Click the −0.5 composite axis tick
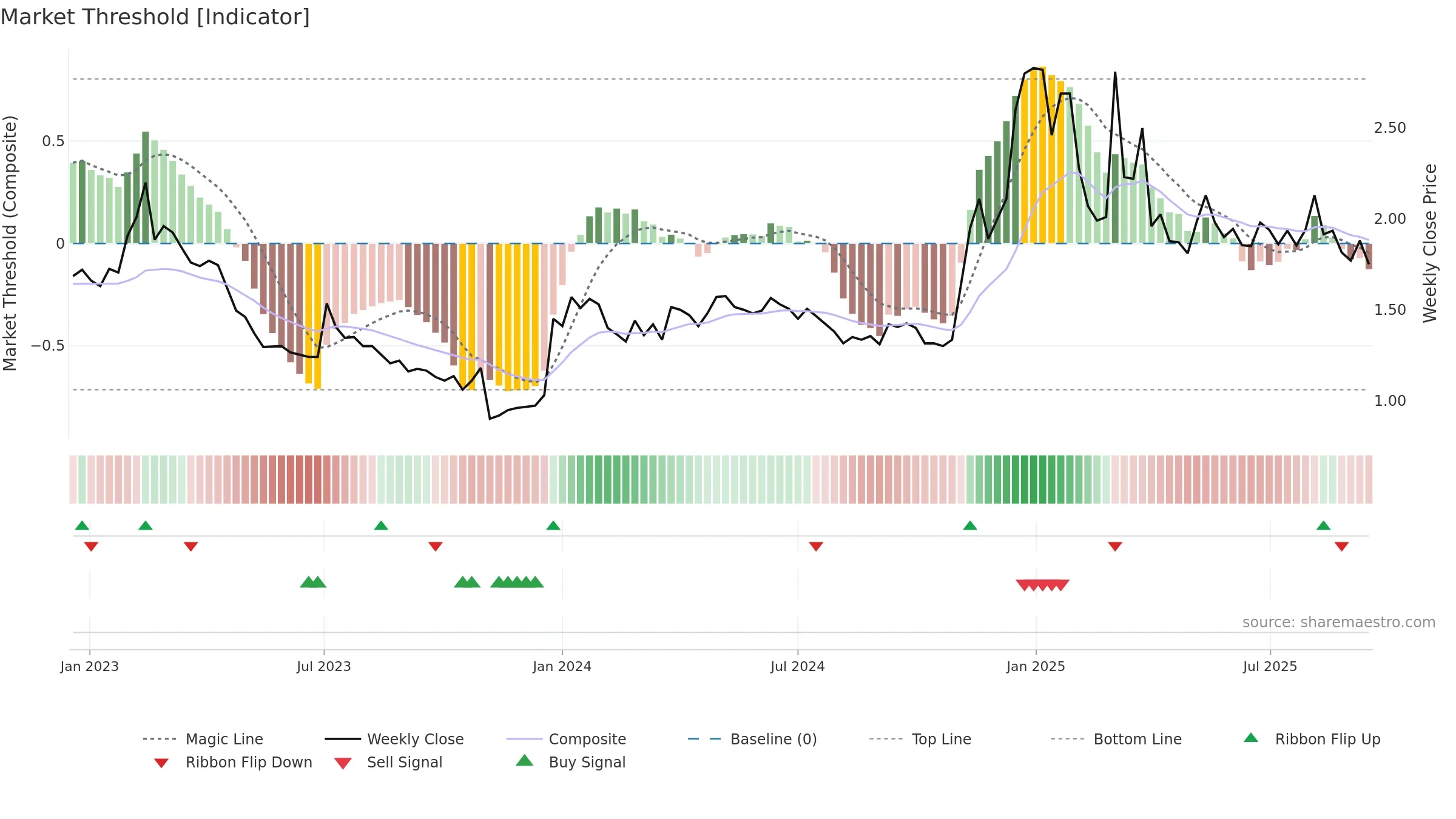The image size is (1456, 819). click(48, 346)
